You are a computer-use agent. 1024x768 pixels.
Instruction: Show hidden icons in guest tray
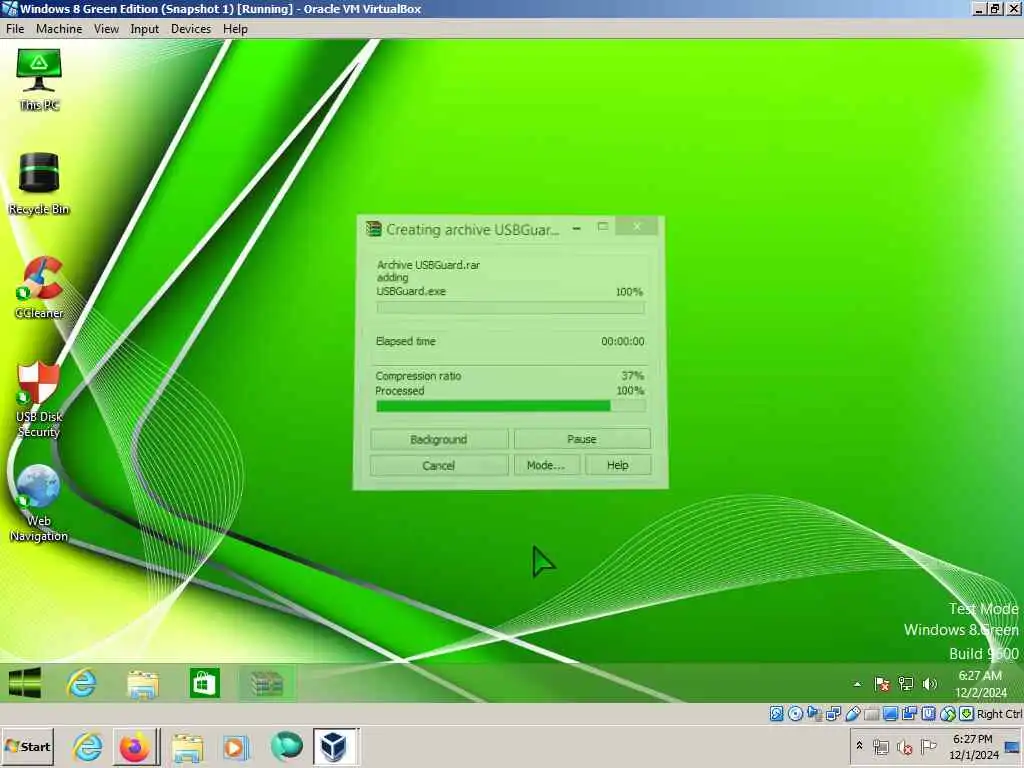click(x=857, y=684)
